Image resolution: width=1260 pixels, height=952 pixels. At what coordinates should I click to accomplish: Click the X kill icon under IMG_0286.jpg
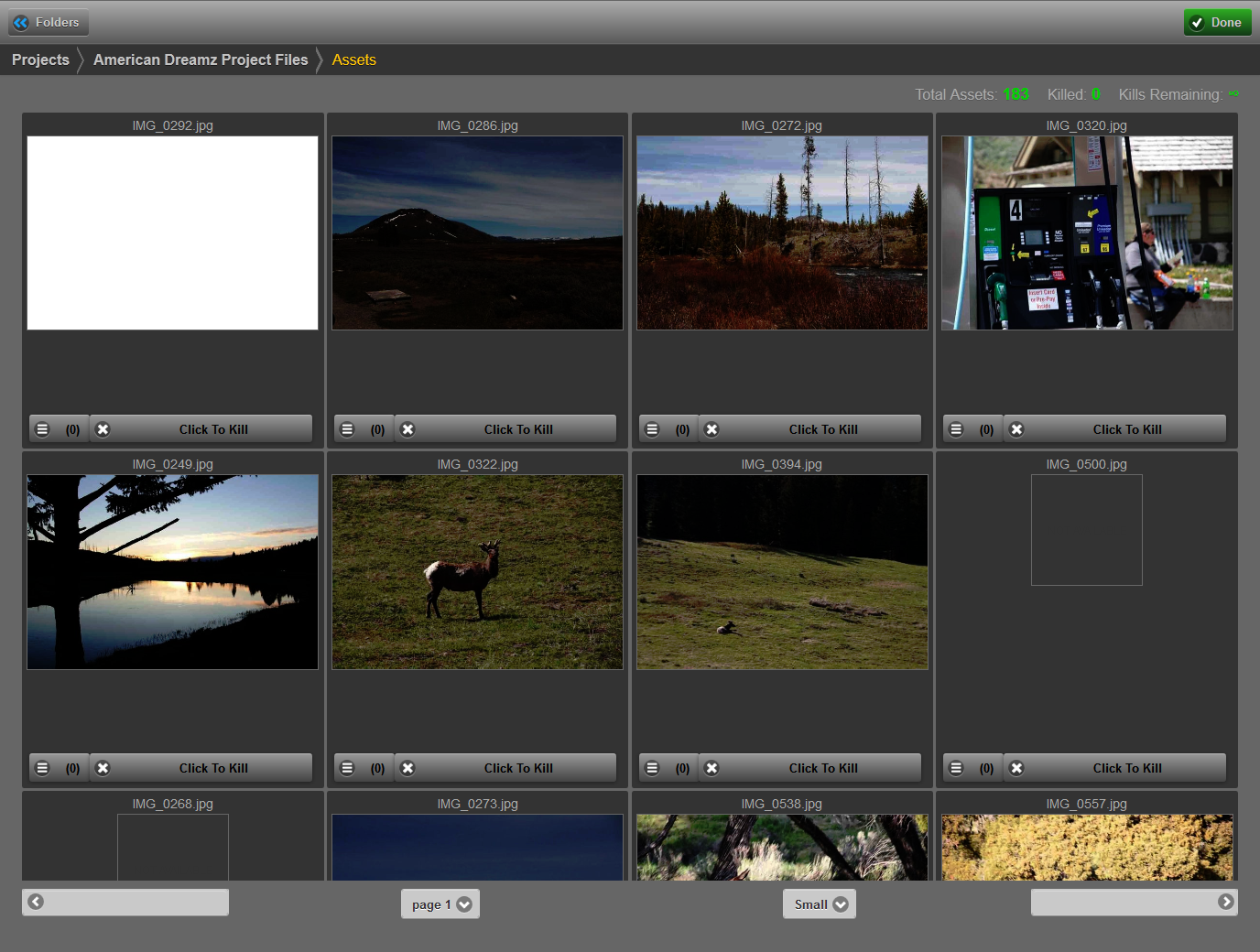pos(407,429)
